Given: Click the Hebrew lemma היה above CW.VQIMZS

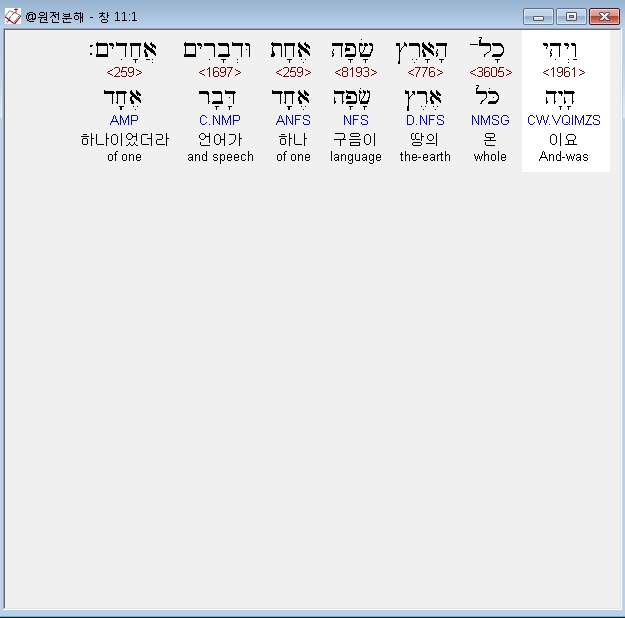Looking at the screenshot, I should [x=560, y=98].
